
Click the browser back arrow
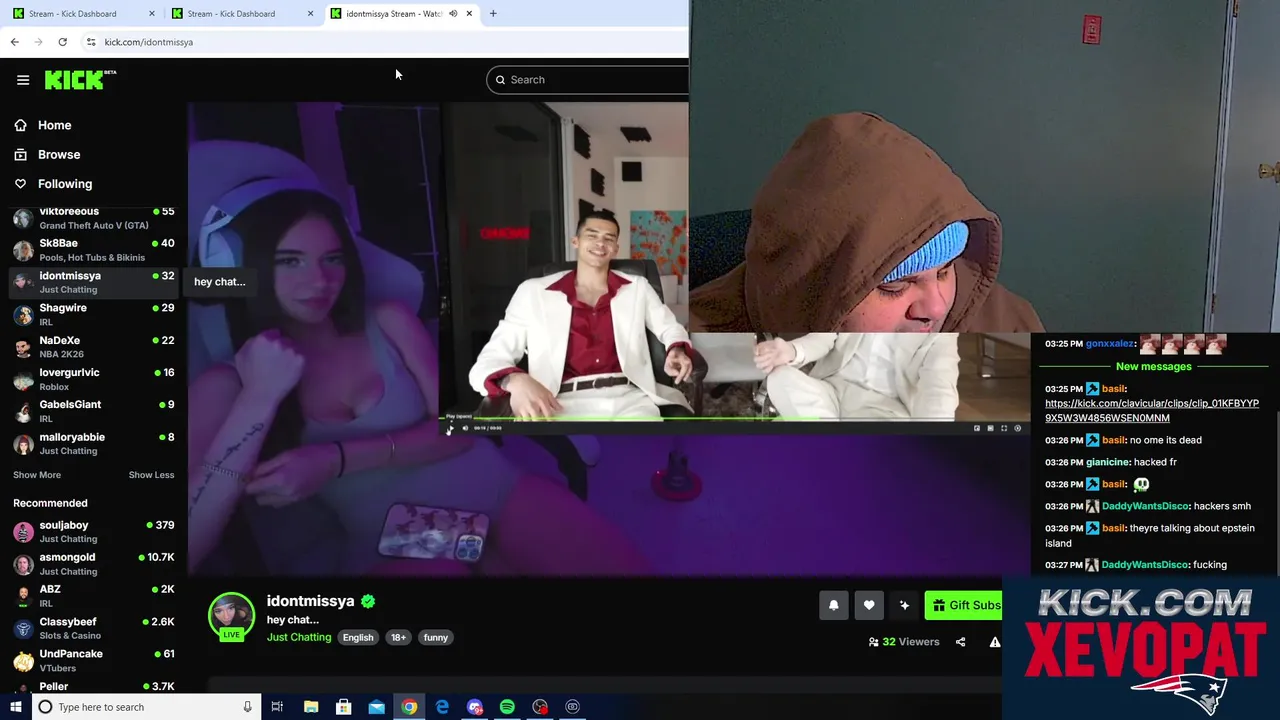click(14, 42)
